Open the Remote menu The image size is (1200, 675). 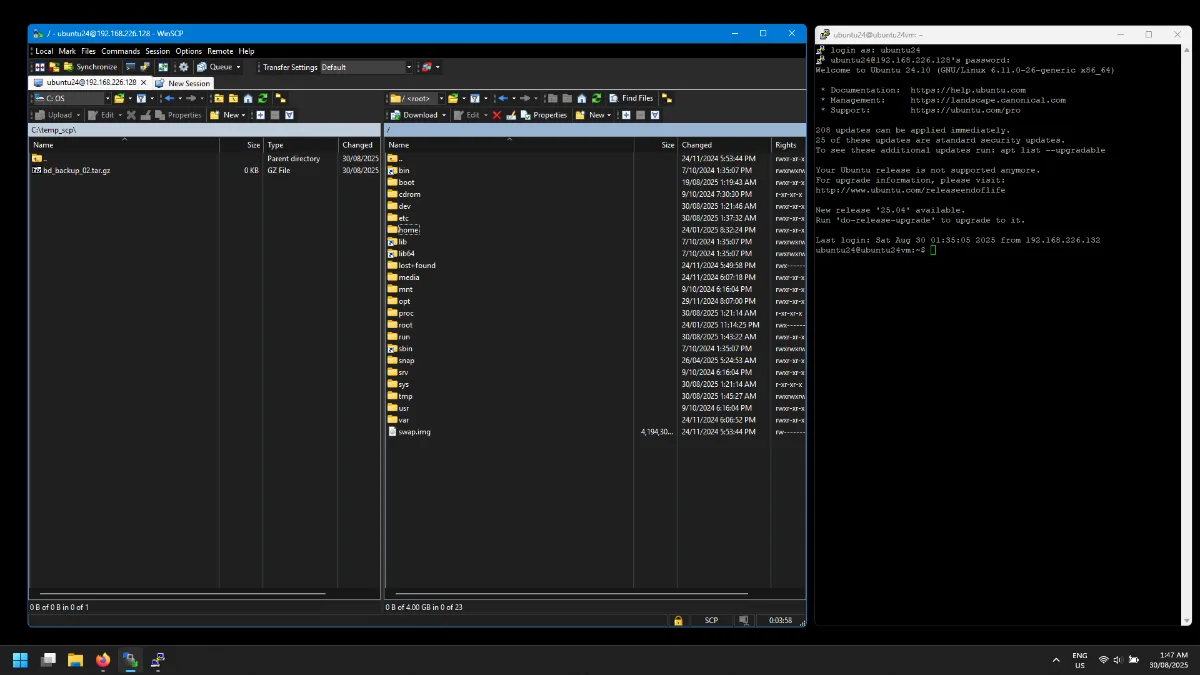pyautogui.click(x=220, y=51)
